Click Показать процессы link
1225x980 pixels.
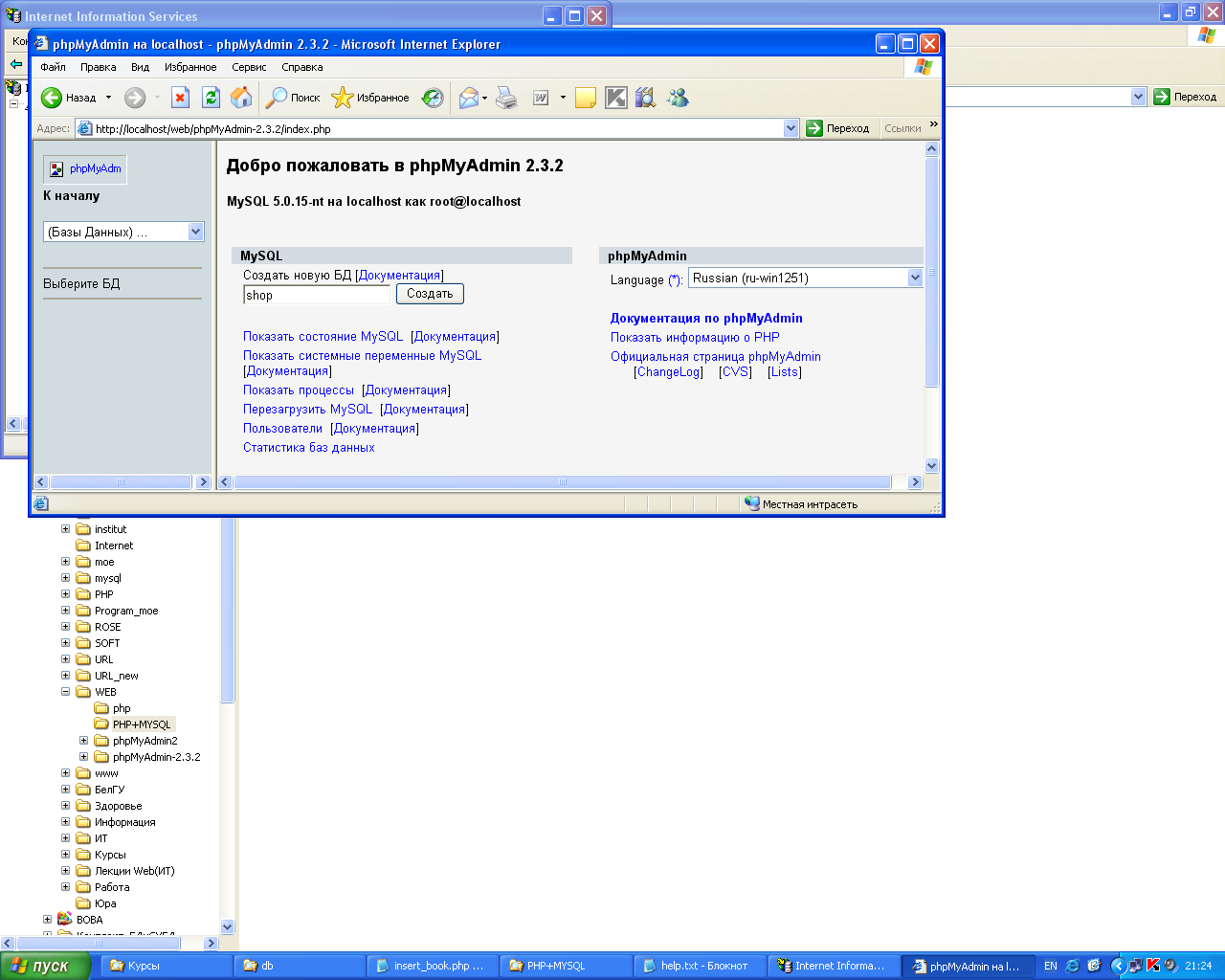(299, 390)
